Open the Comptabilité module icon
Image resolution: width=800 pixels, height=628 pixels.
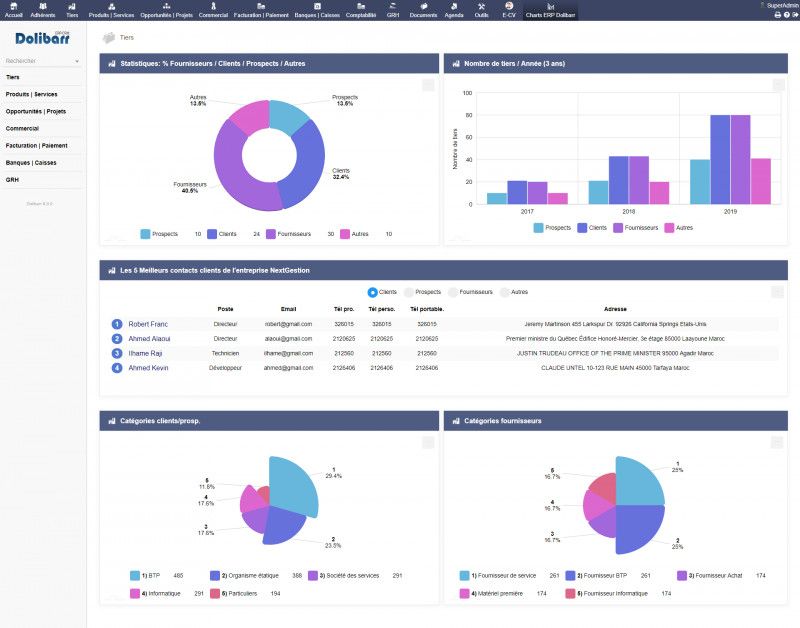[x=361, y=7]
